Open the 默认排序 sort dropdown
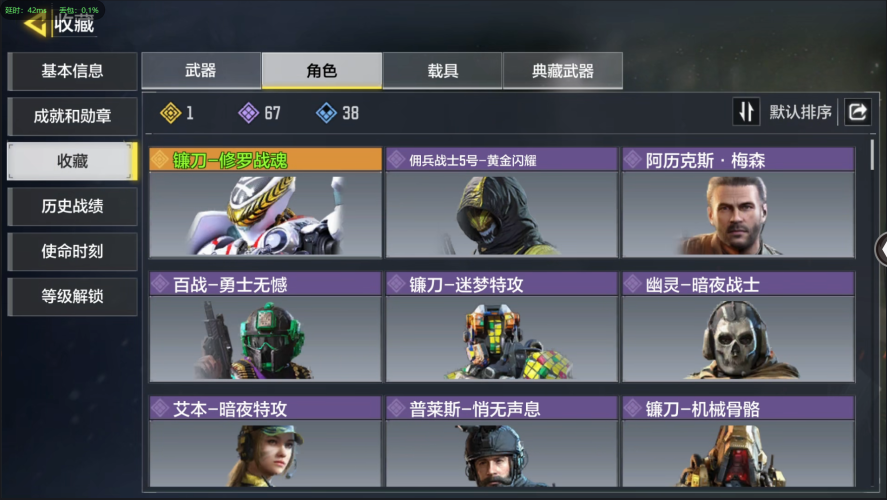The width and height of the screenshot is (887, 500). coord(800,112)
